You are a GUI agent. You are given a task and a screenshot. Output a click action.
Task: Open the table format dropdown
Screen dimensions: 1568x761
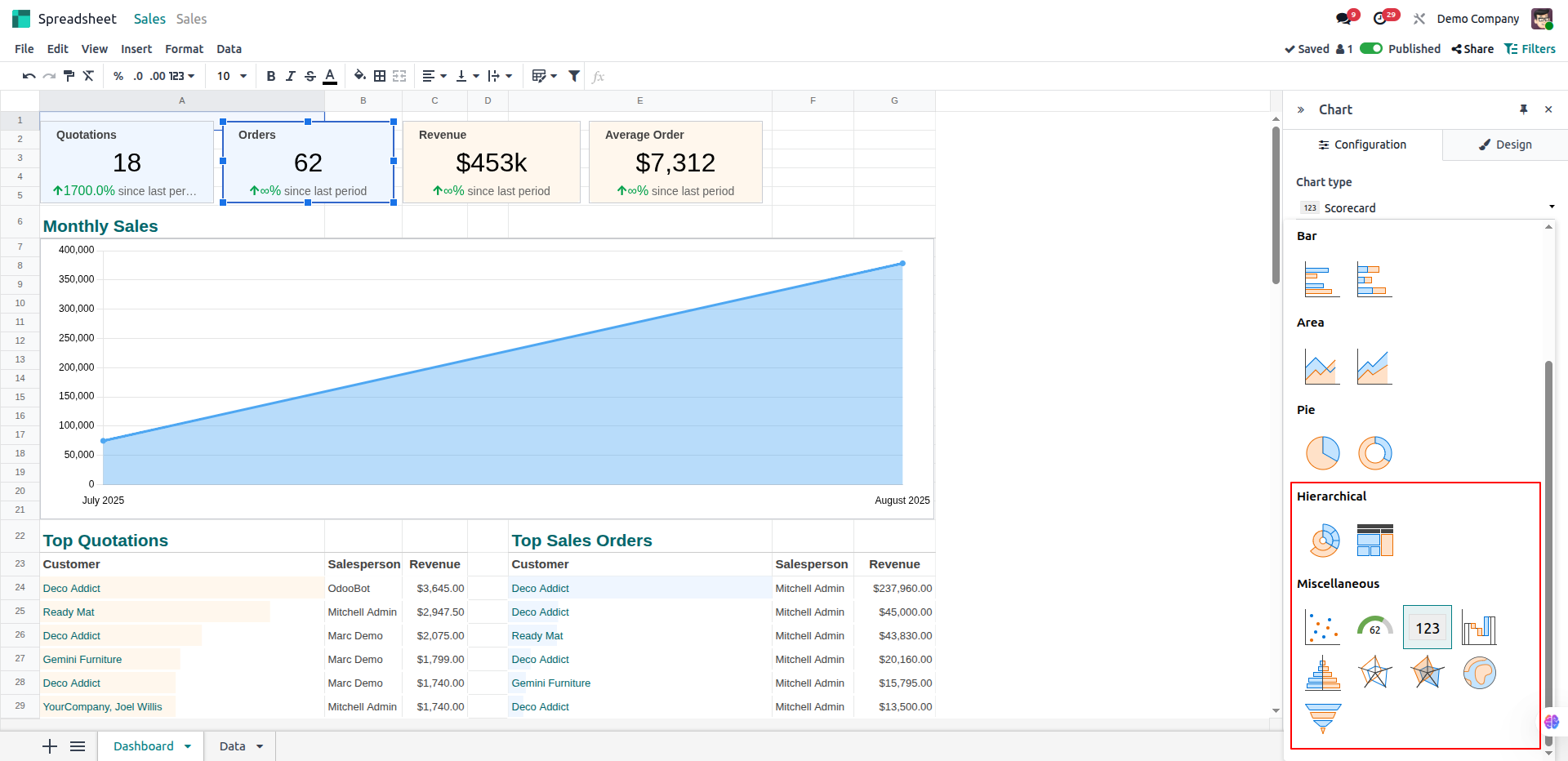544,76
